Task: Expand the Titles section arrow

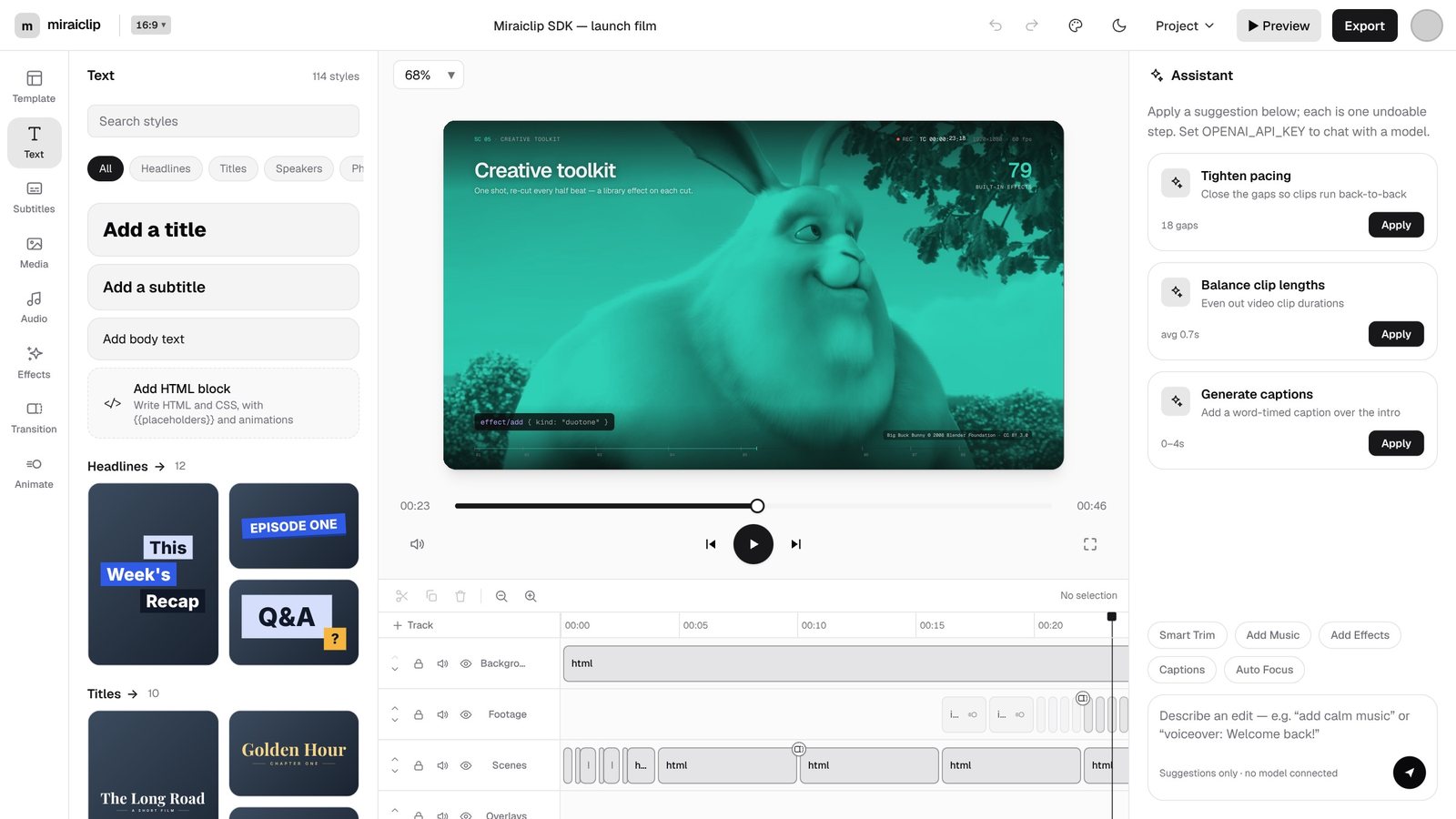Action: click(133, 693)
